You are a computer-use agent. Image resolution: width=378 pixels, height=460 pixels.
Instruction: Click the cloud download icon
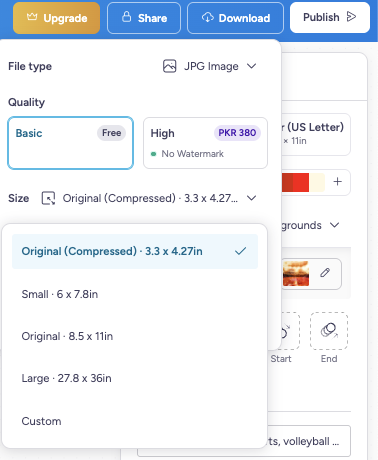208,17
